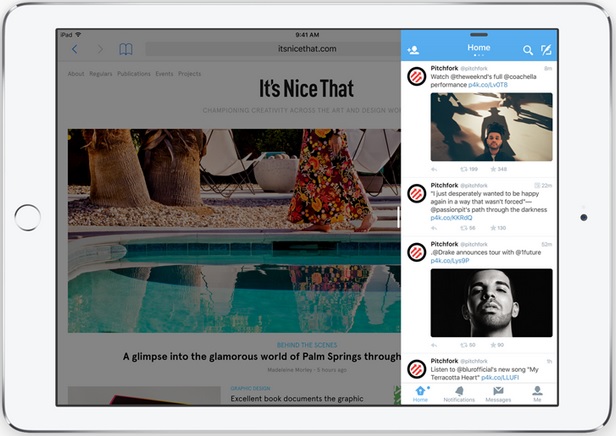Open Twitter search with magnifier icon
Viewport: 616px width, 436px height.
pos(528,49)
